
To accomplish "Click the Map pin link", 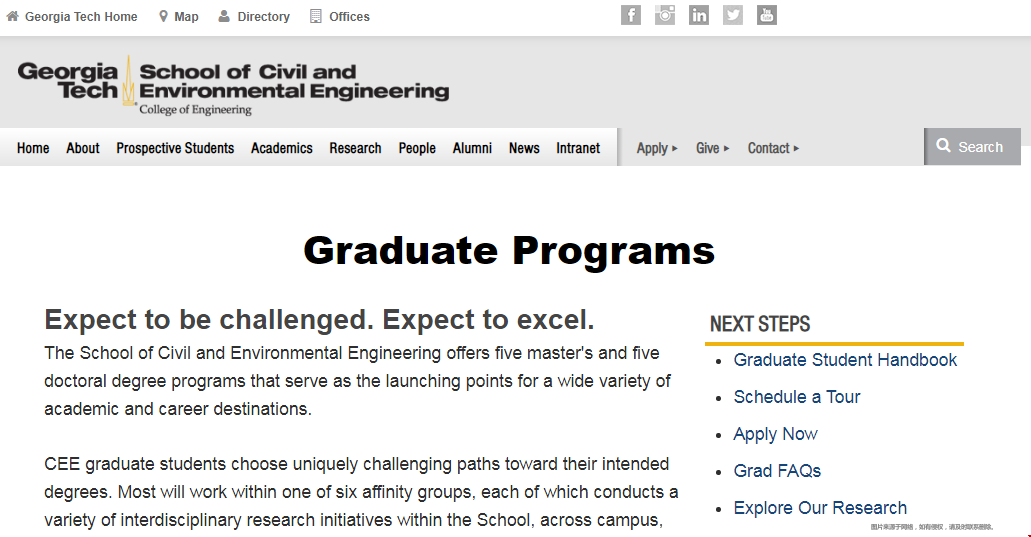I will tap(178, 16).
